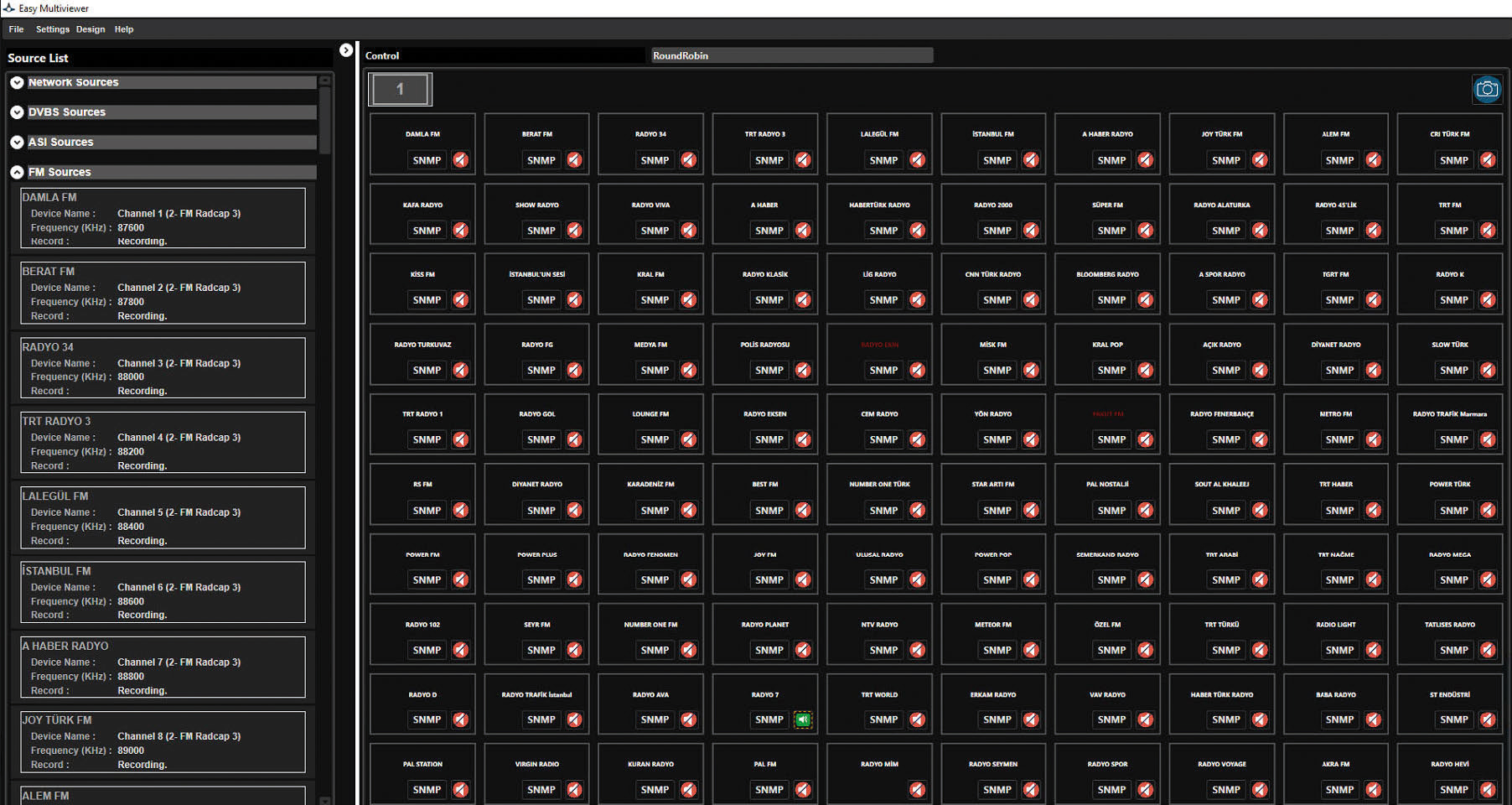Click speaker icon on PAL STATION tile
The height and width of the screenshot is (805, 1512).
click(461, 789)
